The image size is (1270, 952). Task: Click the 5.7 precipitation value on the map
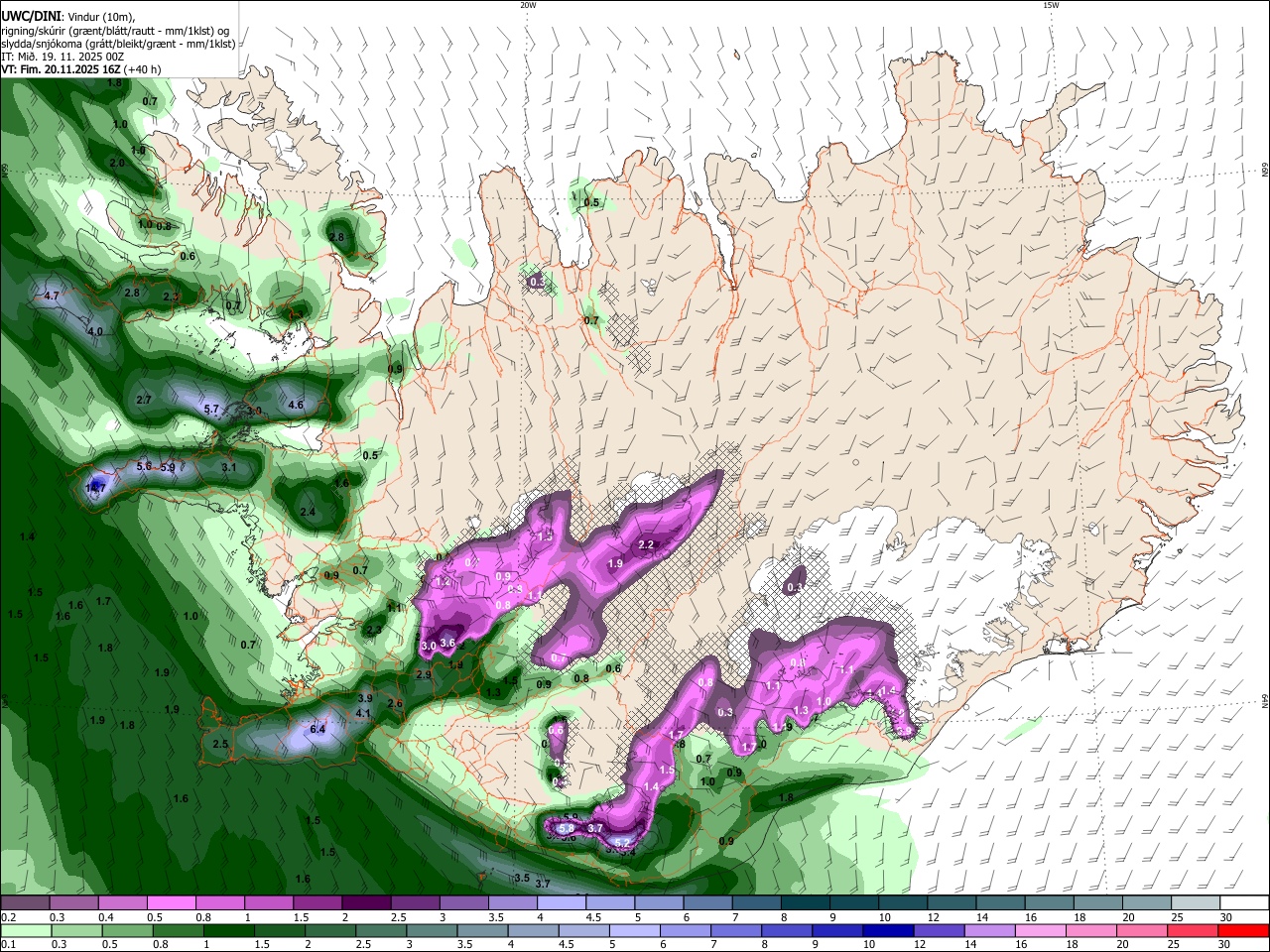point(211,409)
